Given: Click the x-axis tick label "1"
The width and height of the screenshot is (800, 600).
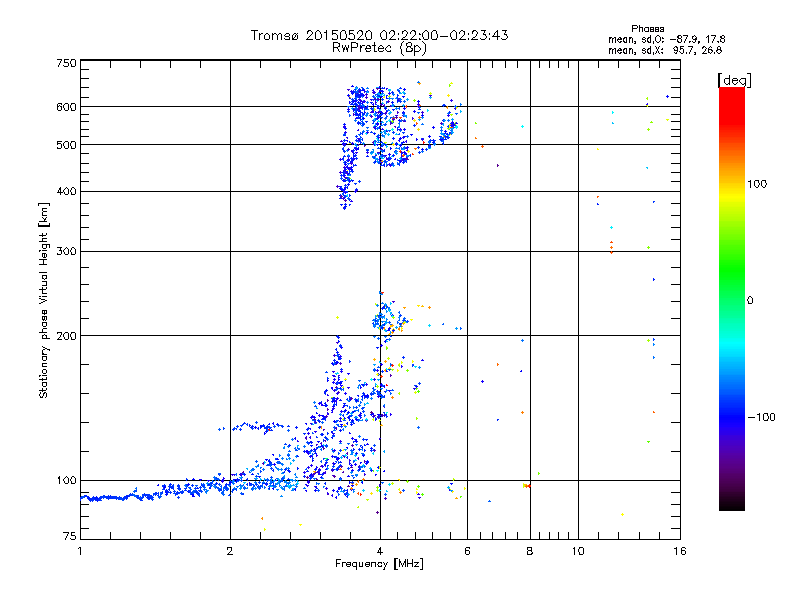Looking at the screenshot, I should point(80,551).
